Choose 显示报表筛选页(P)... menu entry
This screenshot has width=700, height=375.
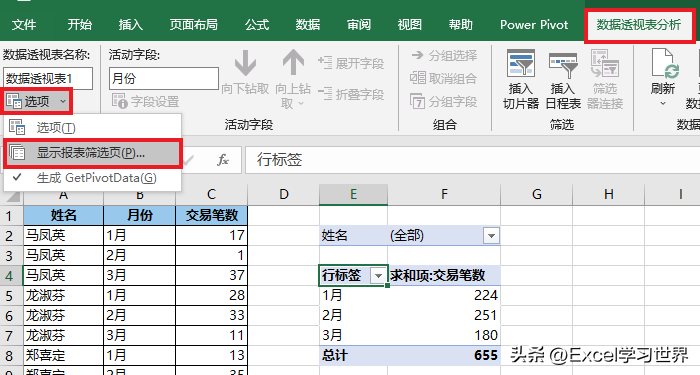[92, 153]
